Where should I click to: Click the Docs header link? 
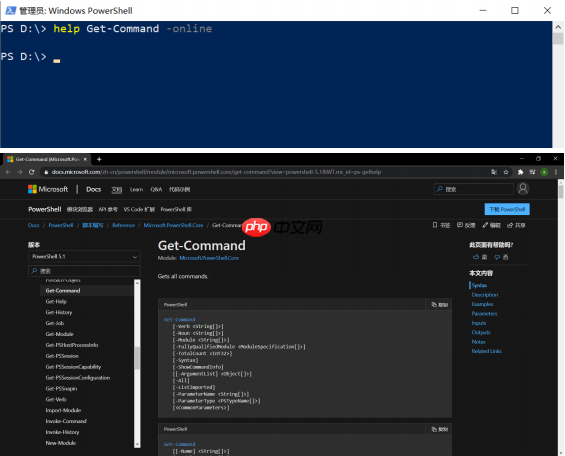(94, 189)
